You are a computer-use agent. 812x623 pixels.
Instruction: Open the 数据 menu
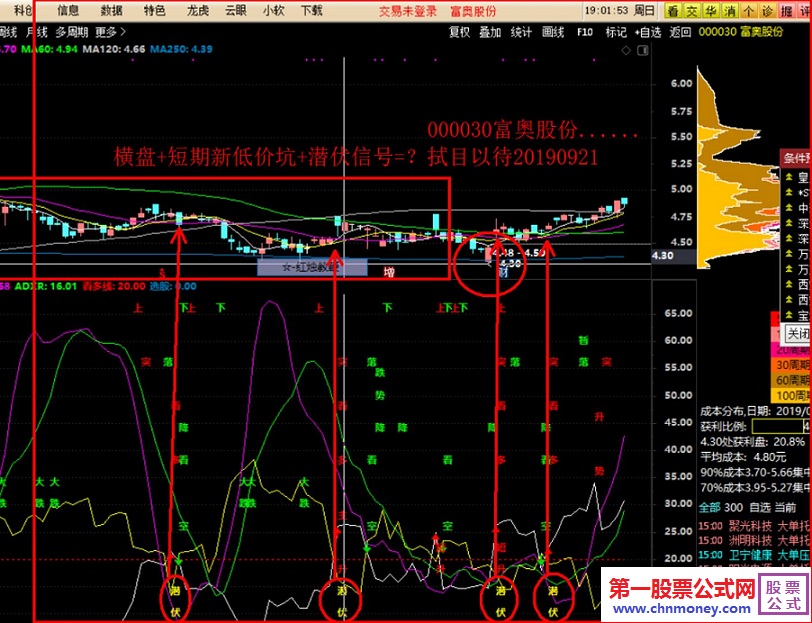[111, 10]
